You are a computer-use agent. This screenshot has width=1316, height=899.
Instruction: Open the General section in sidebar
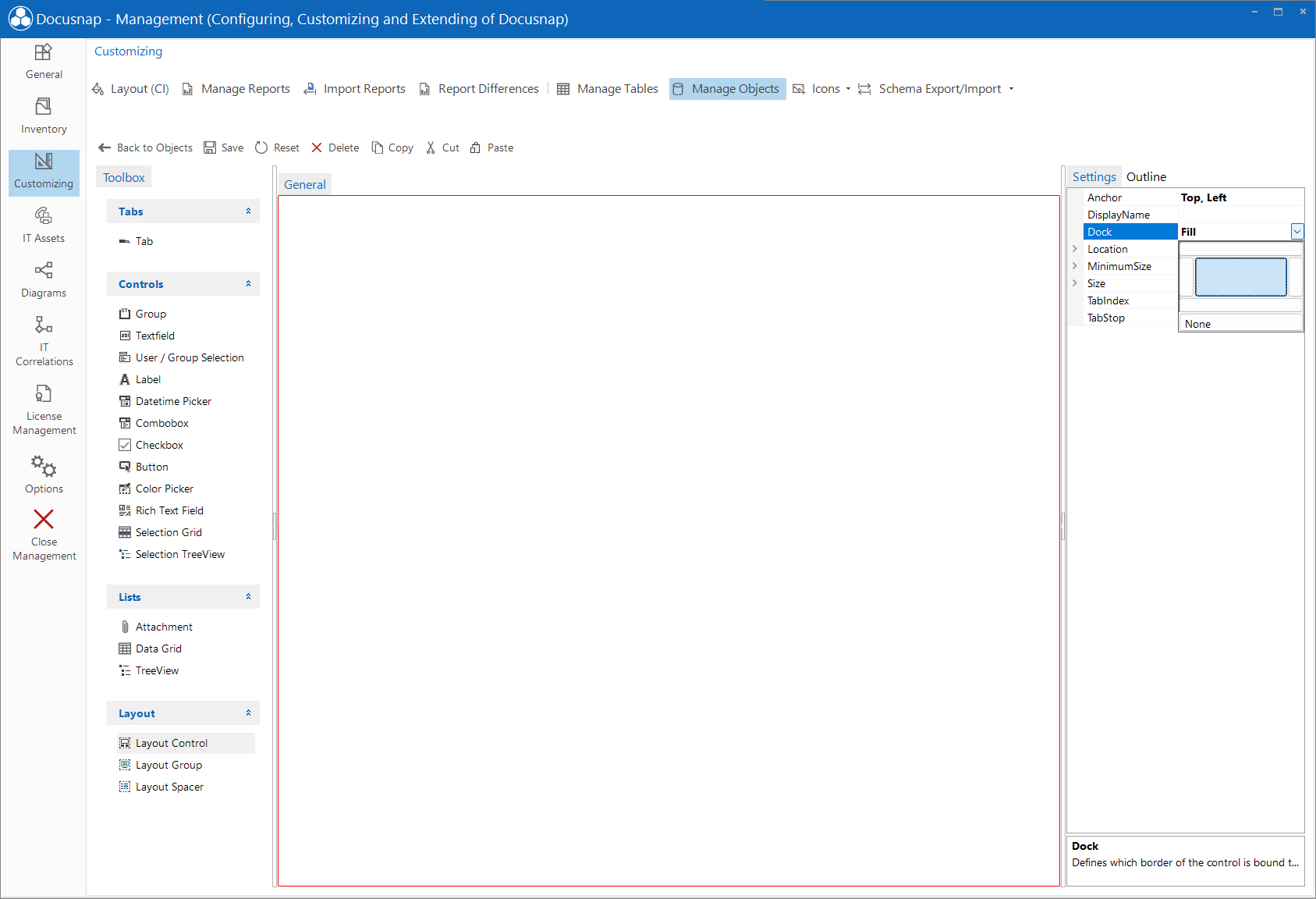coord(44,62)
